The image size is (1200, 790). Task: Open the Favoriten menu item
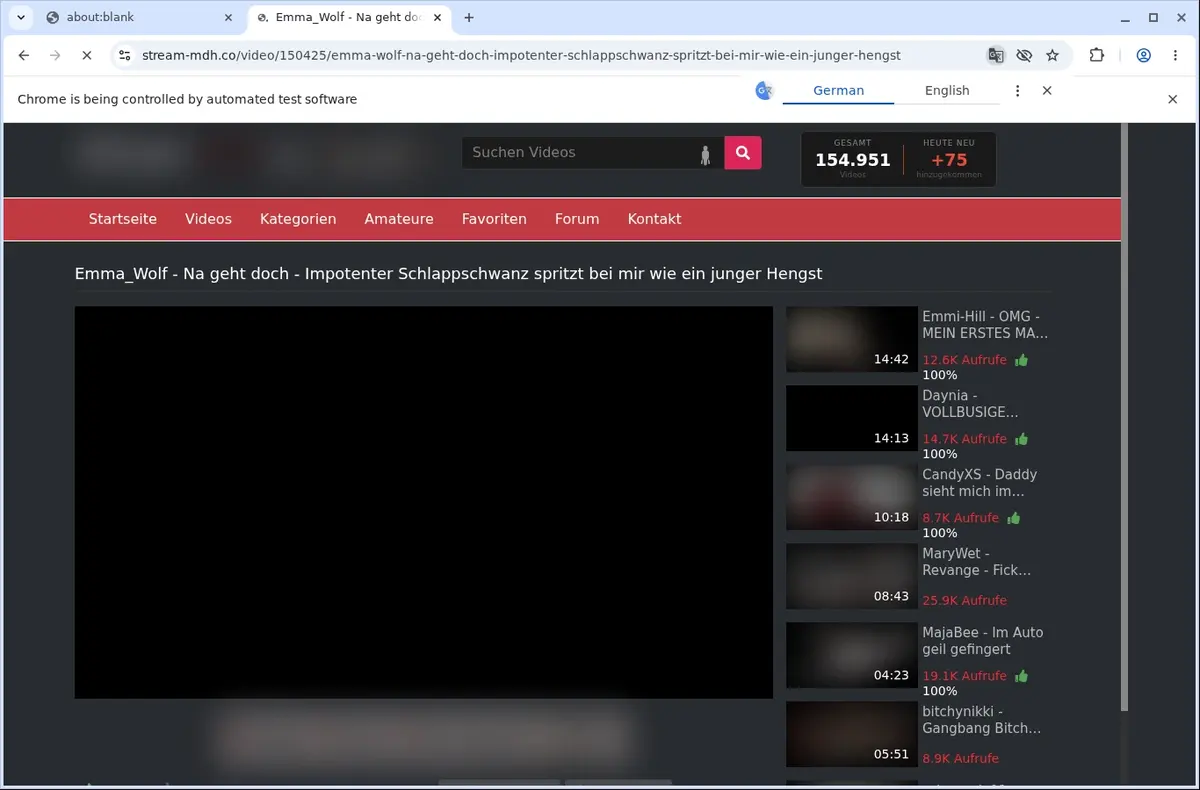pos(494,219)
